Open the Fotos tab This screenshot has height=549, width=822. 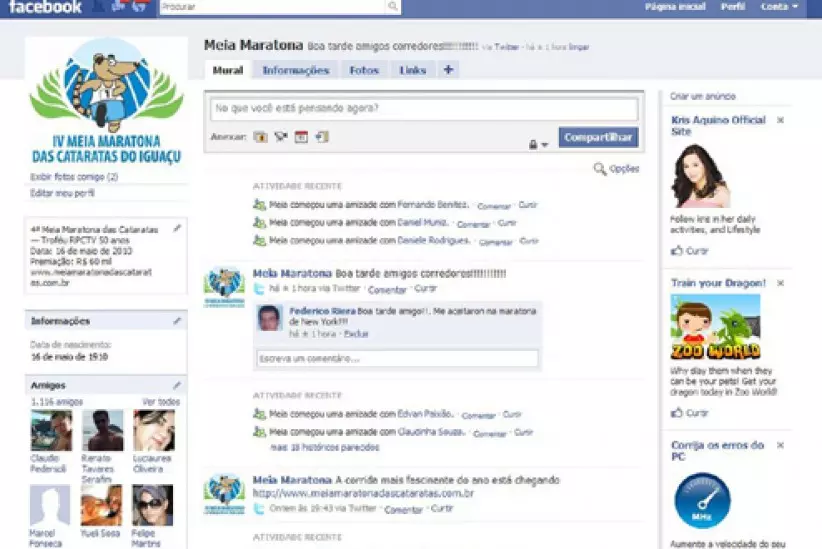point(364,71)
